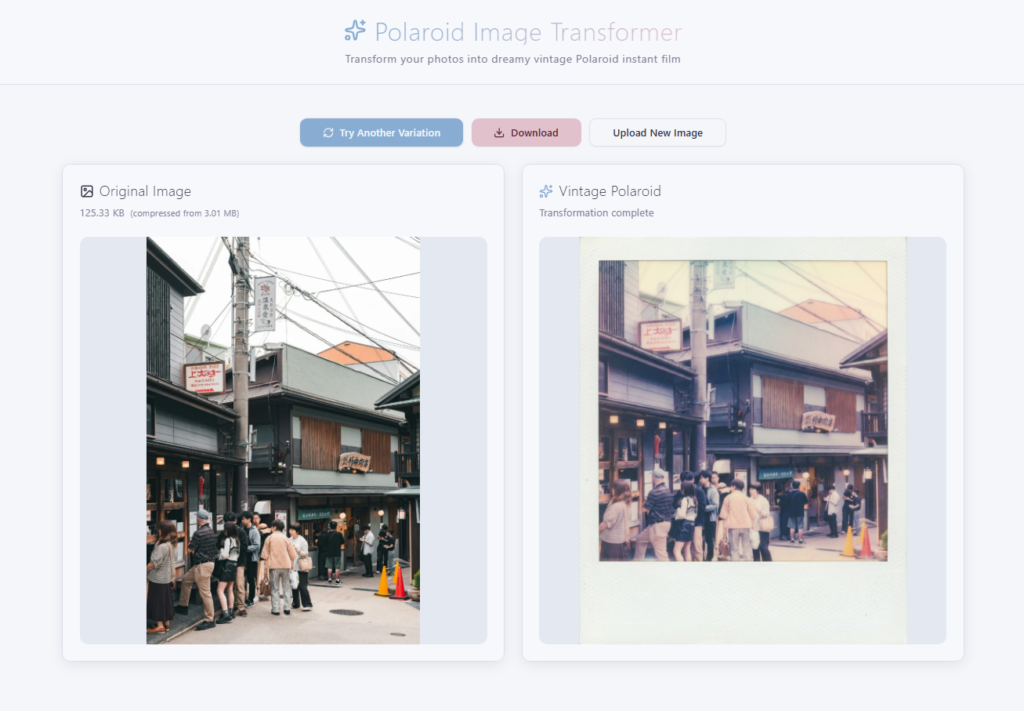
Task: Click the compressed from 3.01 MB note
Action: (x=185, y=213)
